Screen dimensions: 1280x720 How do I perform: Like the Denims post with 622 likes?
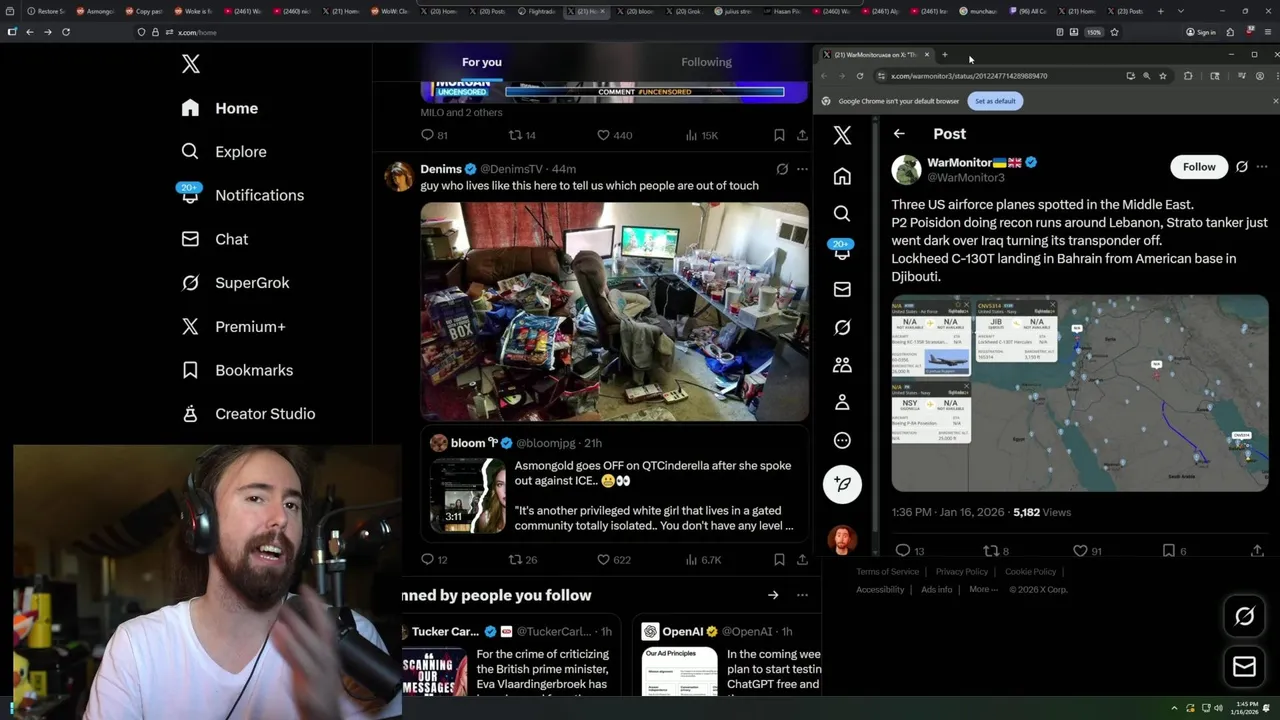click(613, 560)
